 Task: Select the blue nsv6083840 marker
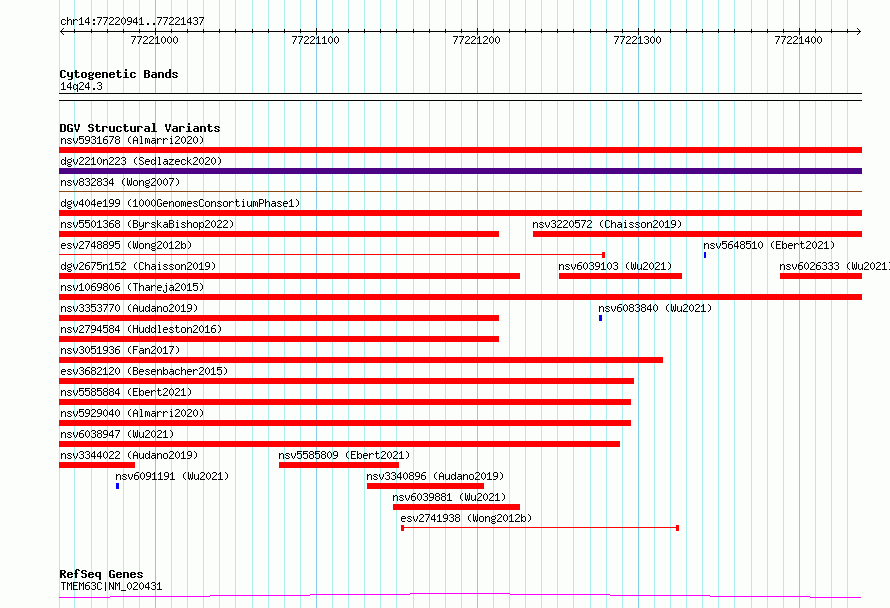[601, 318]
